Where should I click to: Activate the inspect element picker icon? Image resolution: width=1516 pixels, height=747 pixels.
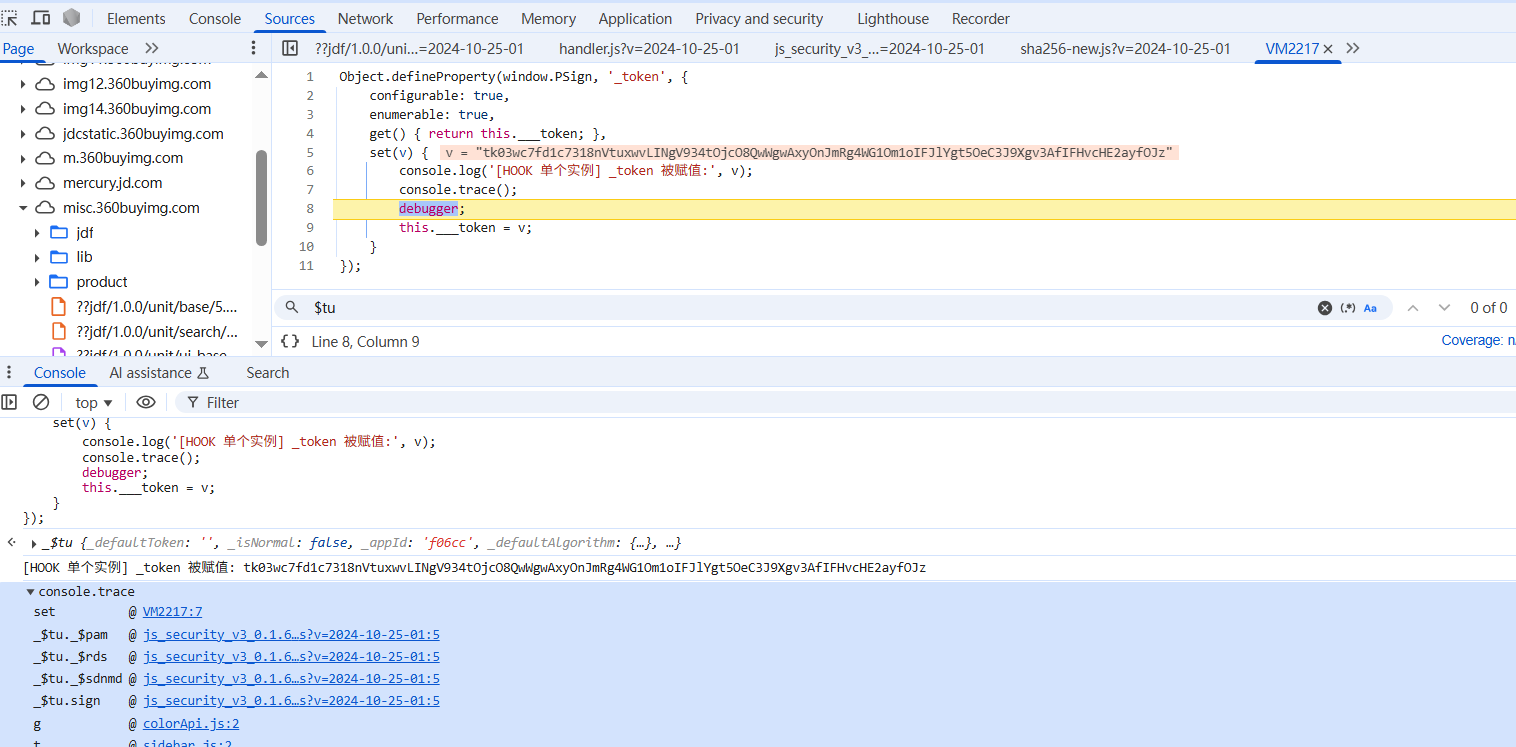(10, 18)
